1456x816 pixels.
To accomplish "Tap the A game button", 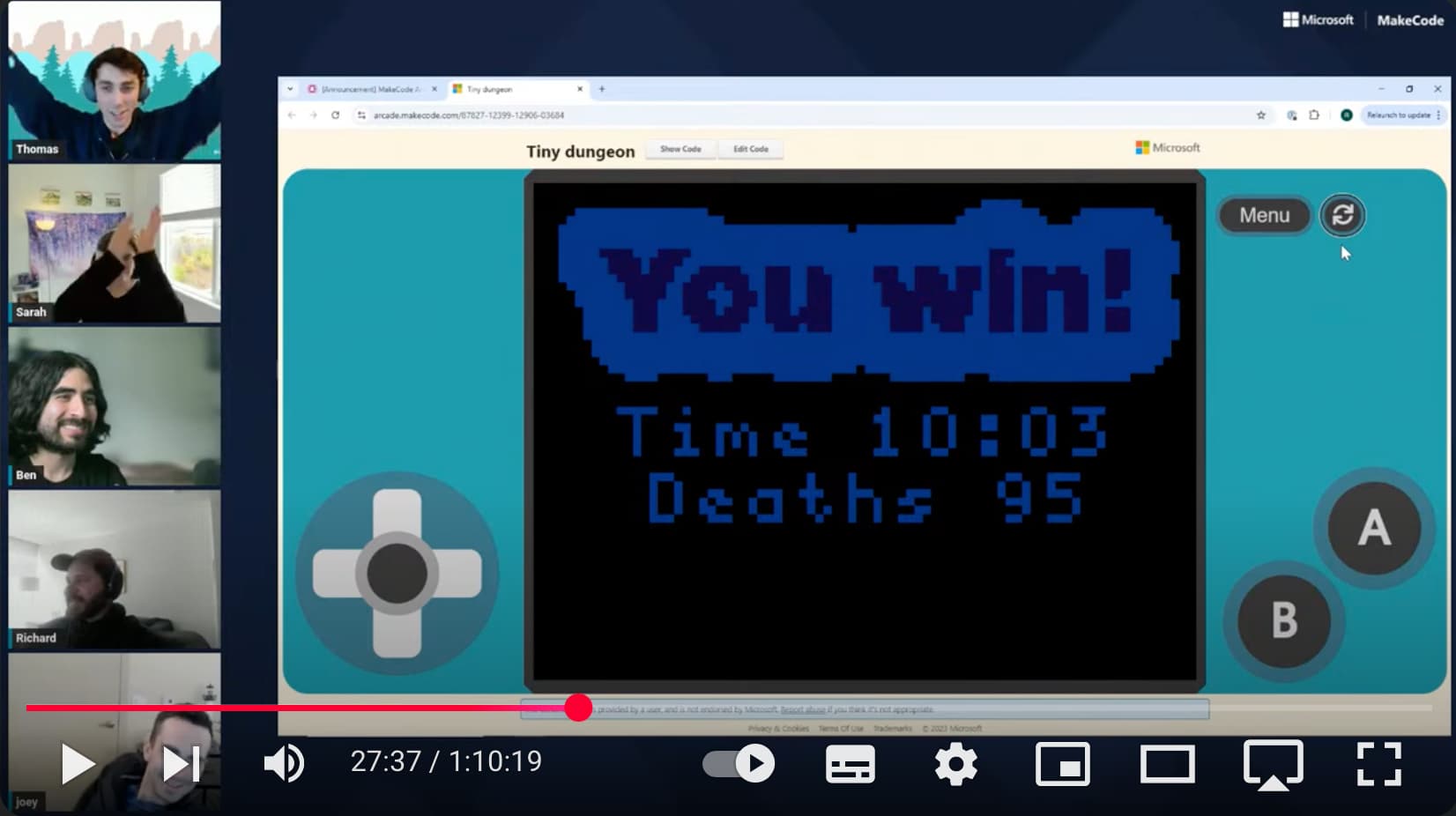I will click(1374, 529).
